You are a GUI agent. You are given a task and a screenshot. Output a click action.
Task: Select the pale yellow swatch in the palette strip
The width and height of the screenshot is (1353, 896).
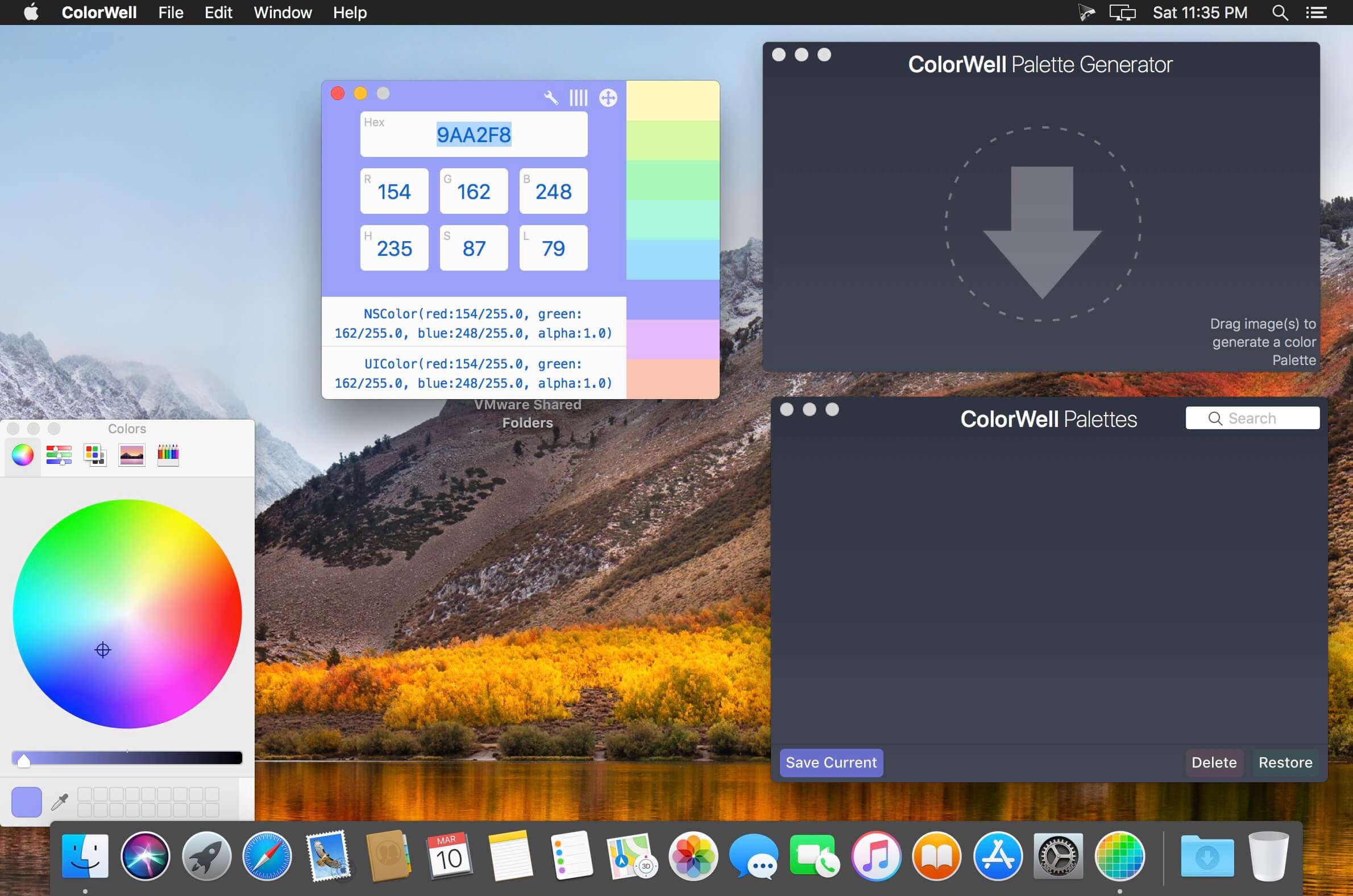(x=673, y=100)
